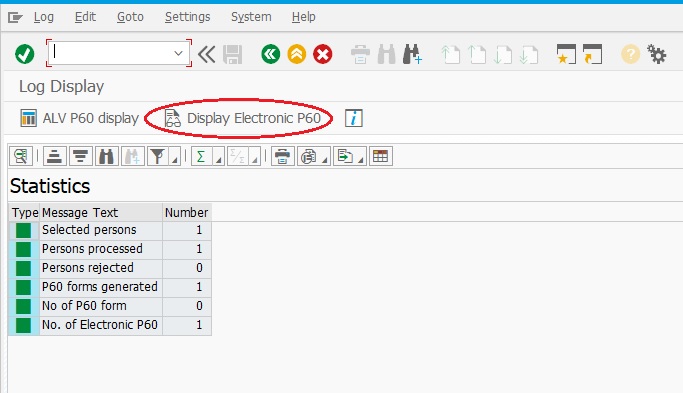Expand the filter dropdown arrow
Screen dimensions: 683x393
(175, 156)
